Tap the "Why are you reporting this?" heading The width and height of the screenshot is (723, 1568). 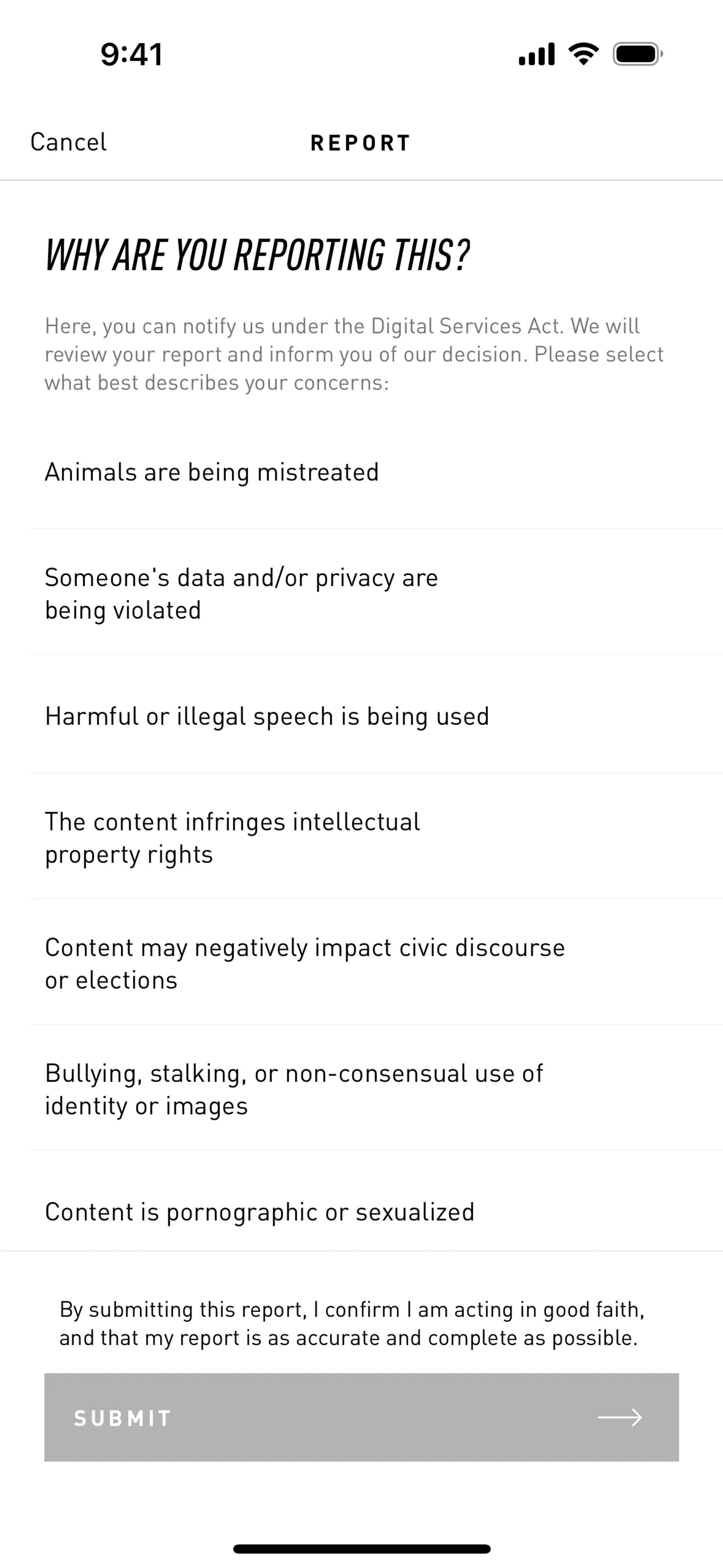click(258, 255)
